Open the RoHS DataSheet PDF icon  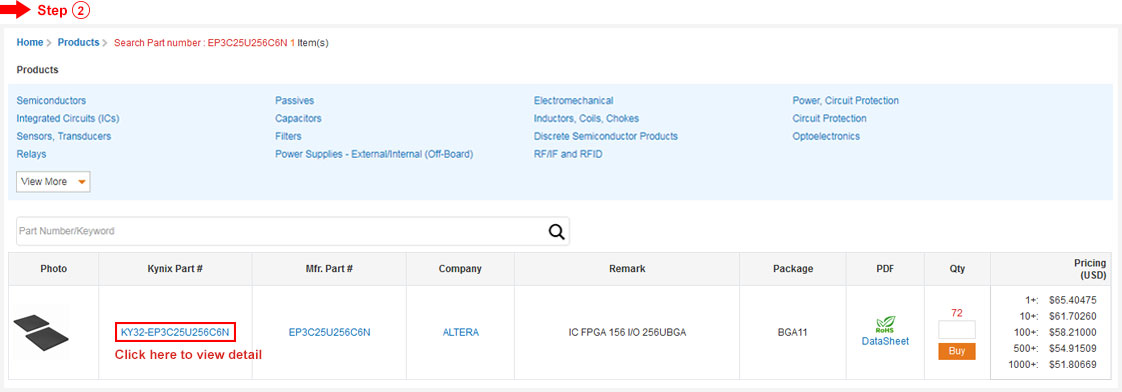pyautogui.click(x=885, y=333)
